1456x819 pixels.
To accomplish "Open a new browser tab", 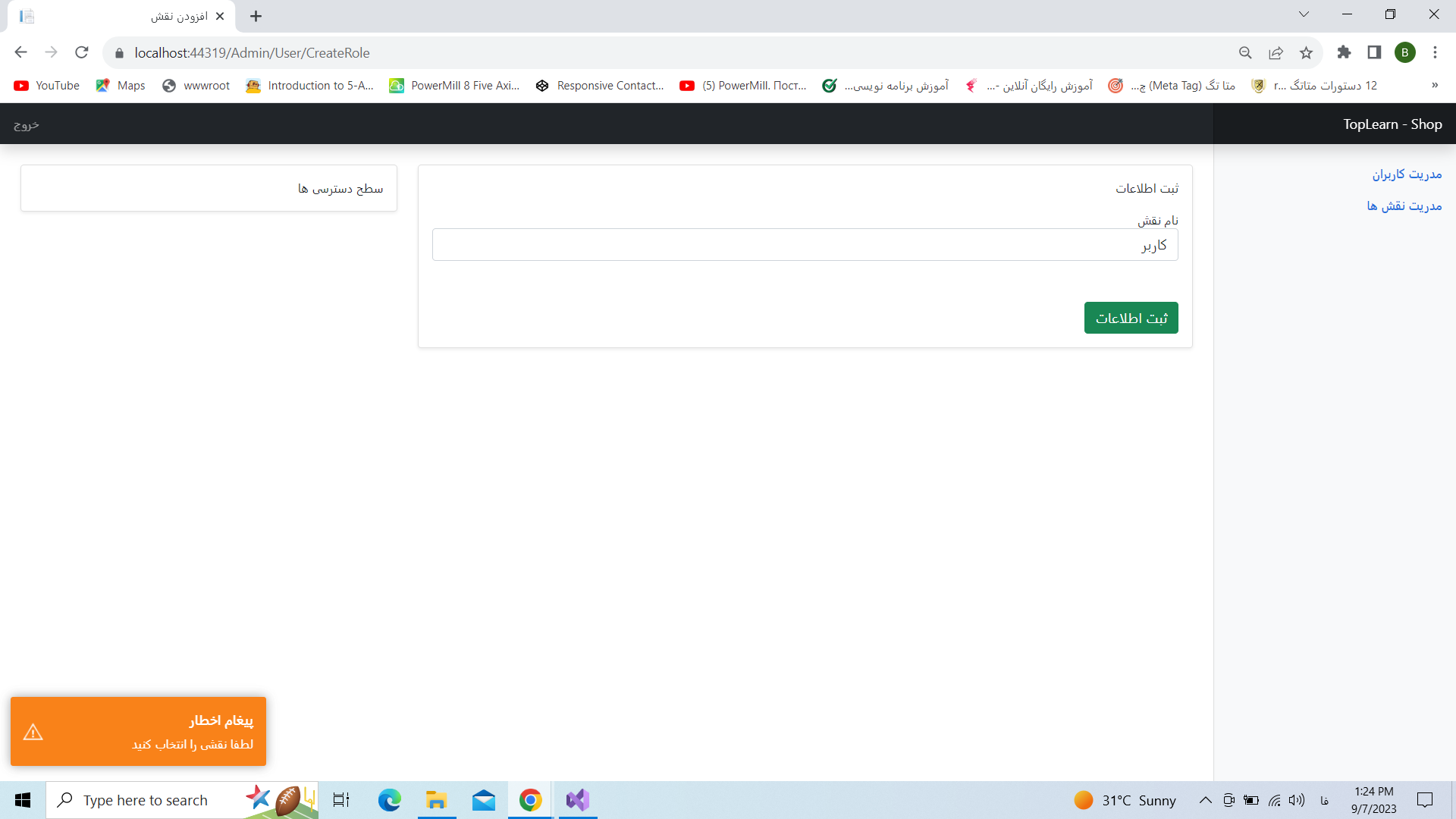I will (256, 16).
